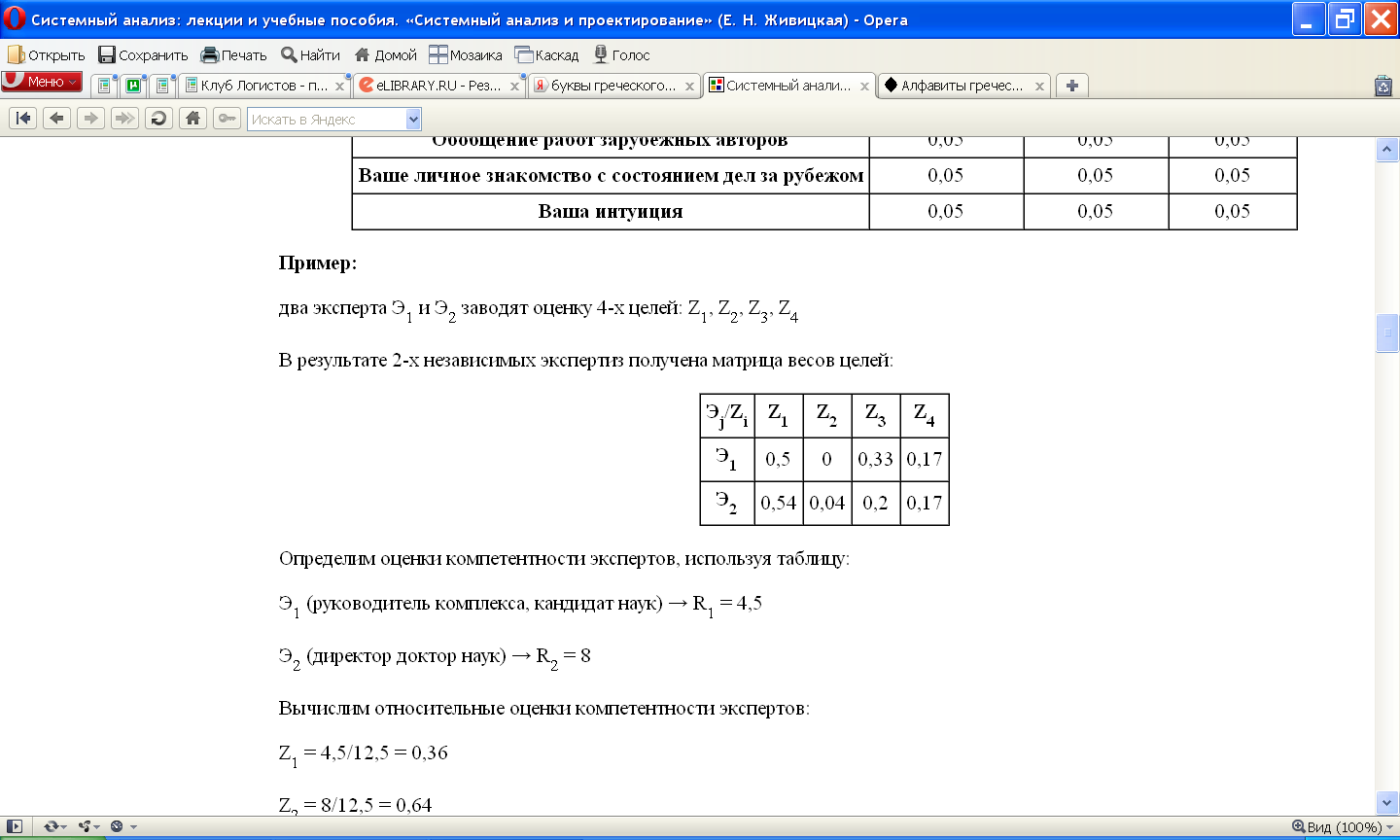This screenshot has height=840, width=1400.
Task: Click the 0,54 cell in the matrix
Action: coord(778,503)
